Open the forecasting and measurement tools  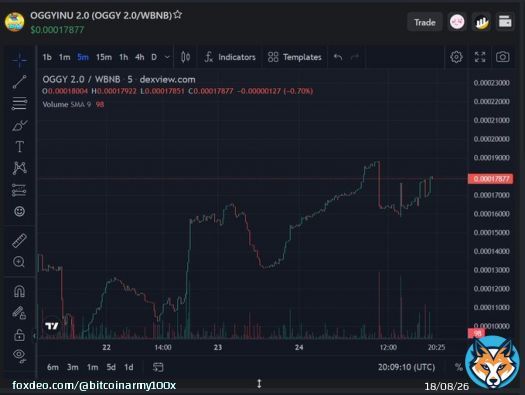click(19, 190)
